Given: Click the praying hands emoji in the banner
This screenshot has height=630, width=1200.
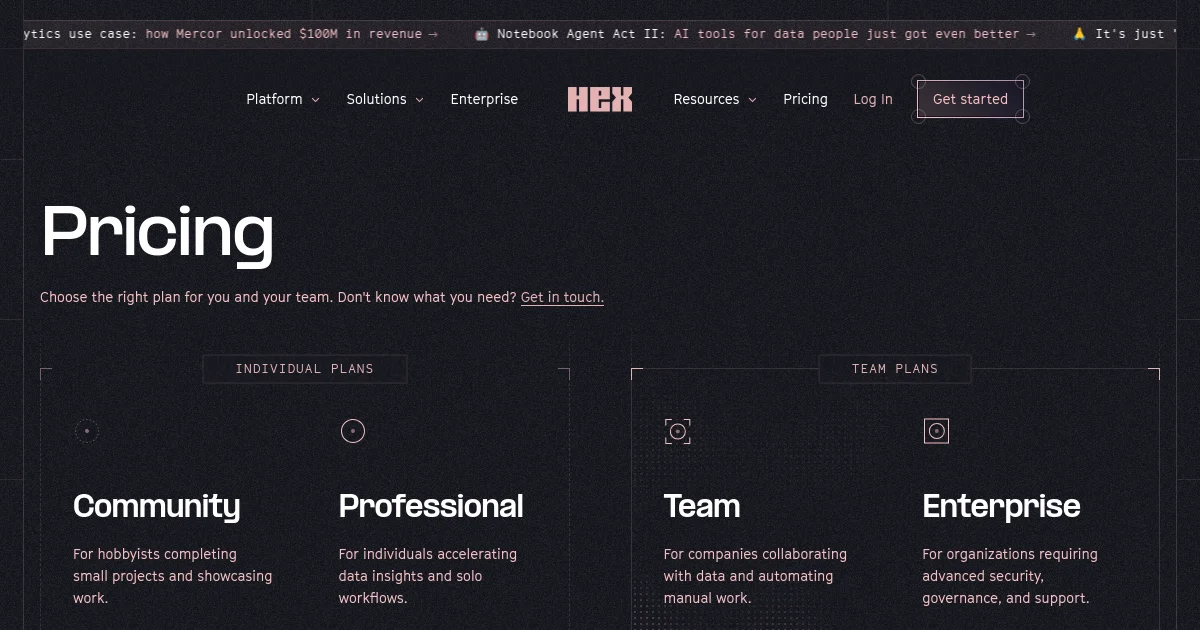Looking at the screenshot, I should pyautogui.click(x=1079, y=34).
